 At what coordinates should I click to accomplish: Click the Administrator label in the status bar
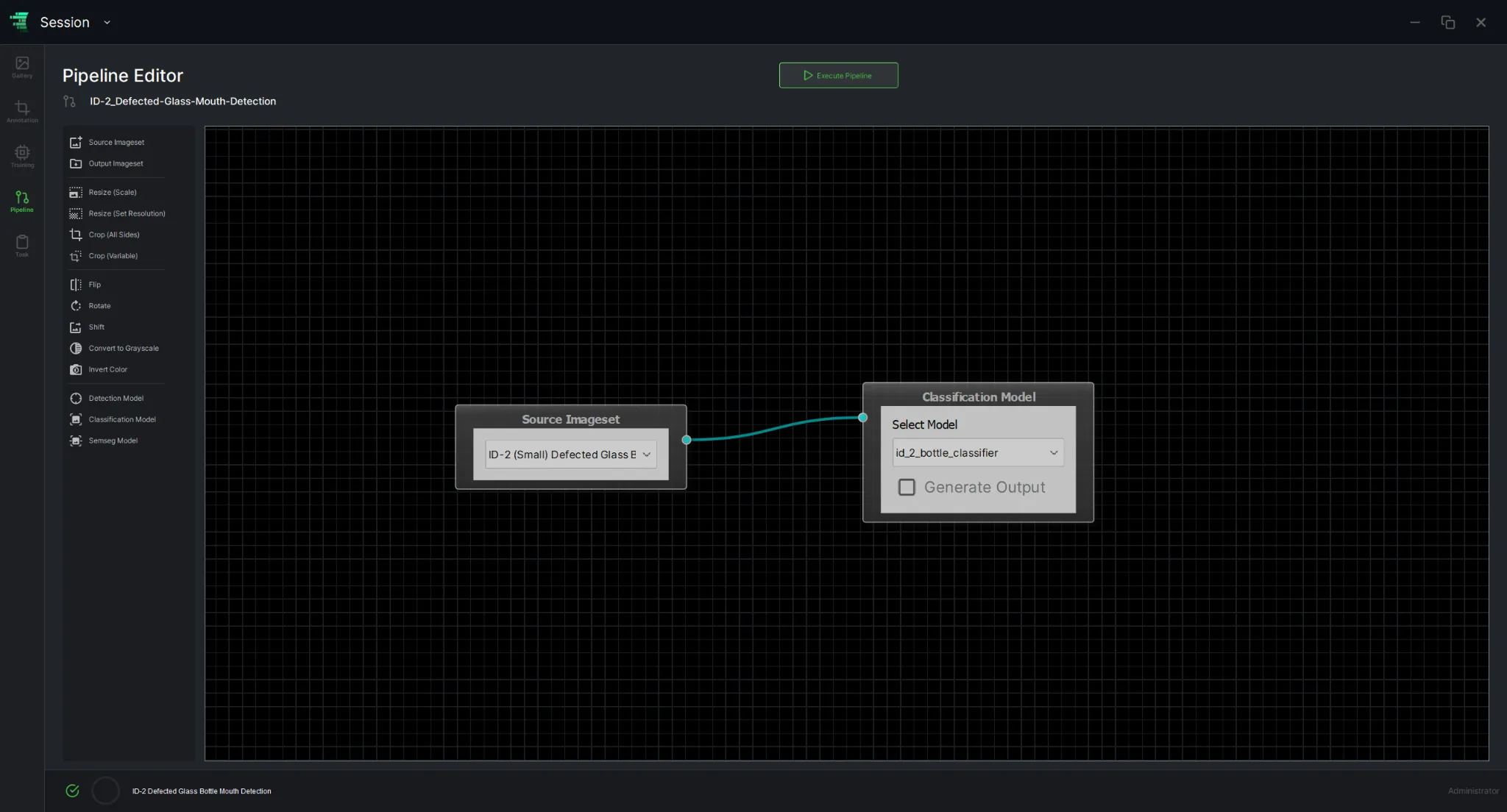pos(1473,791)
